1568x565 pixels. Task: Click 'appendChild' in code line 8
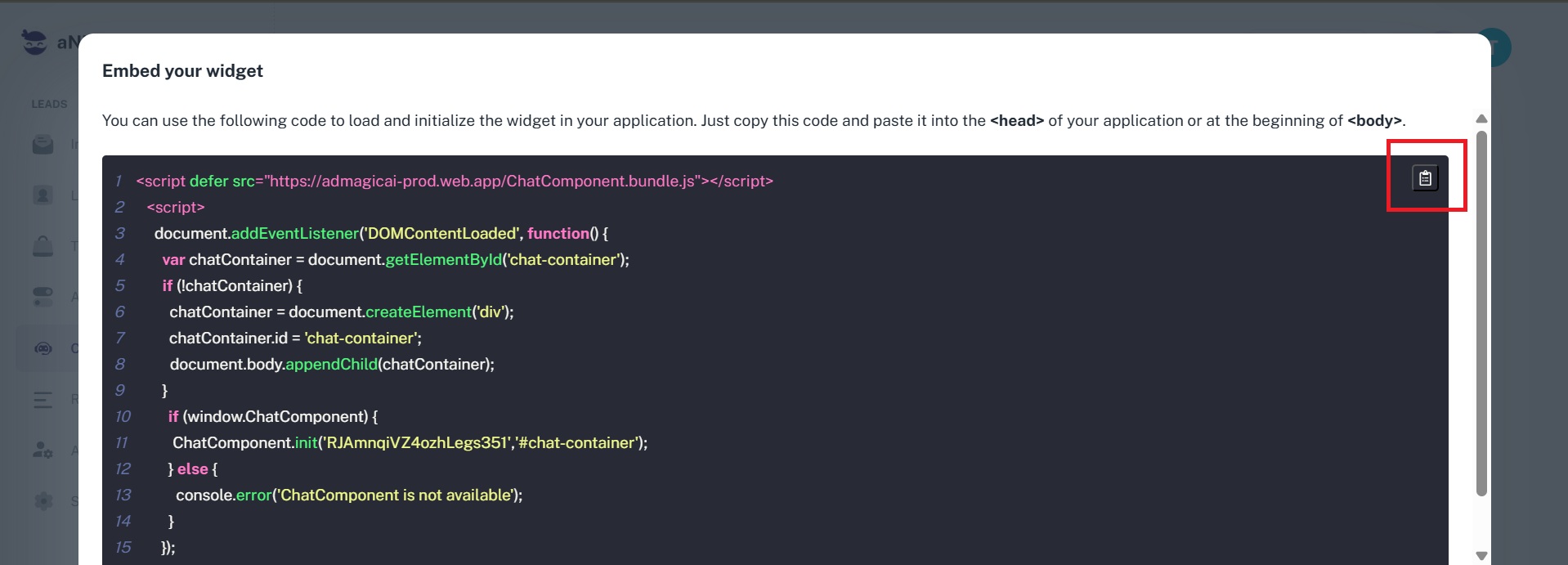[331, 365]
